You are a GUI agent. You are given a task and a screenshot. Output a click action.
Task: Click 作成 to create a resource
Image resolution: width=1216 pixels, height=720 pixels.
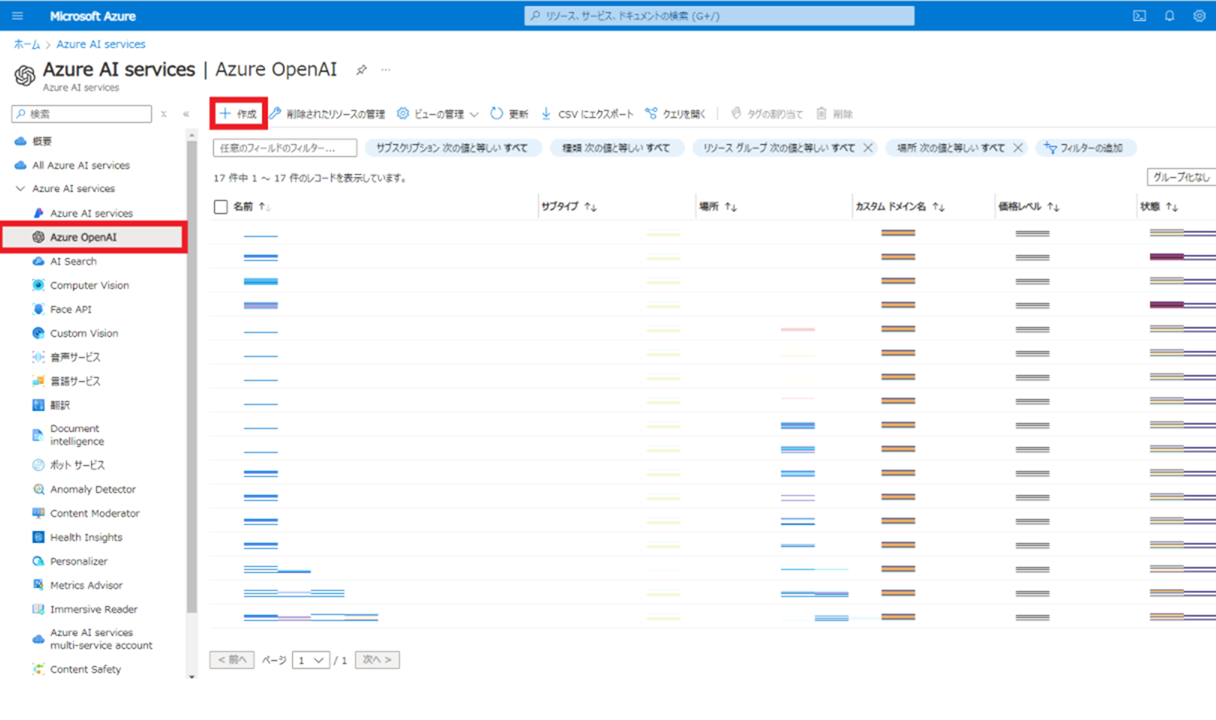click(x=238, y=114)
